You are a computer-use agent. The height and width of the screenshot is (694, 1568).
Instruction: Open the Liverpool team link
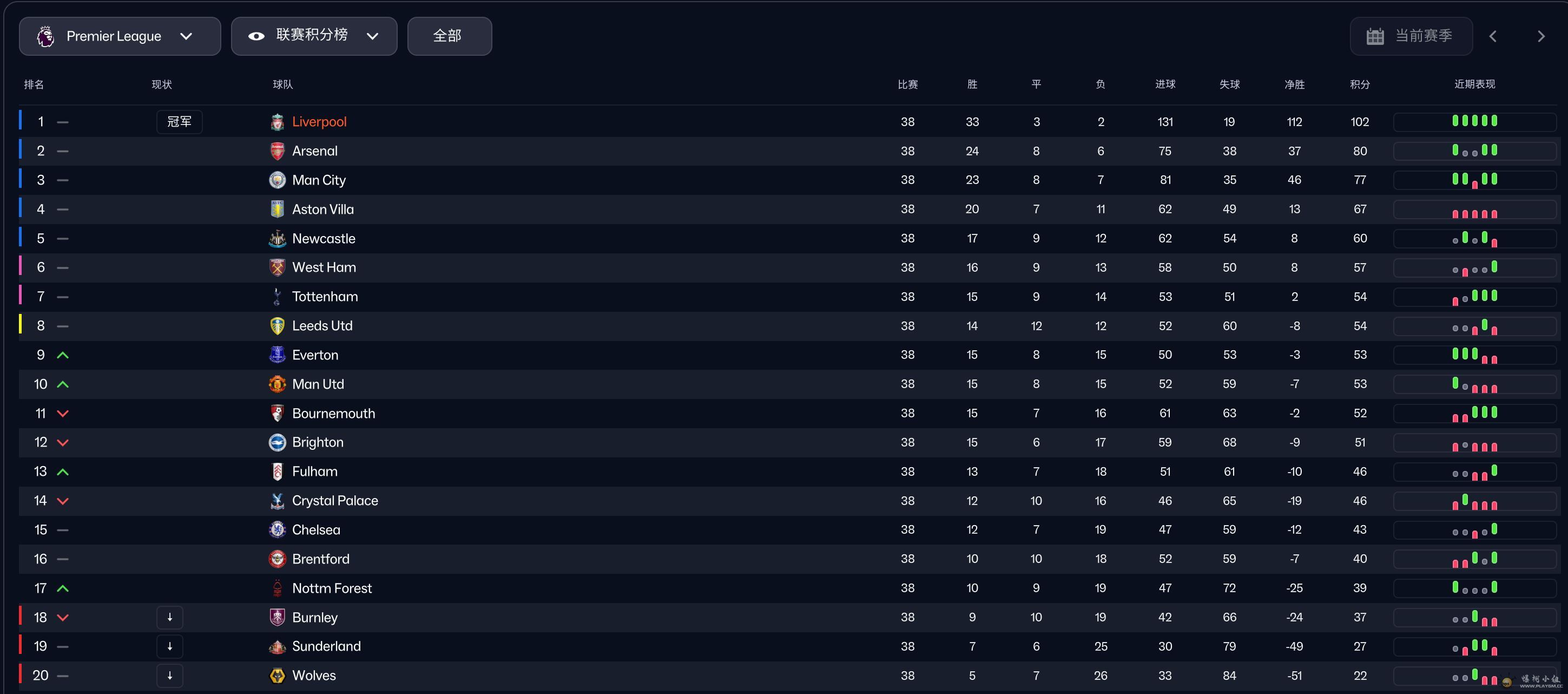[319, 122]
